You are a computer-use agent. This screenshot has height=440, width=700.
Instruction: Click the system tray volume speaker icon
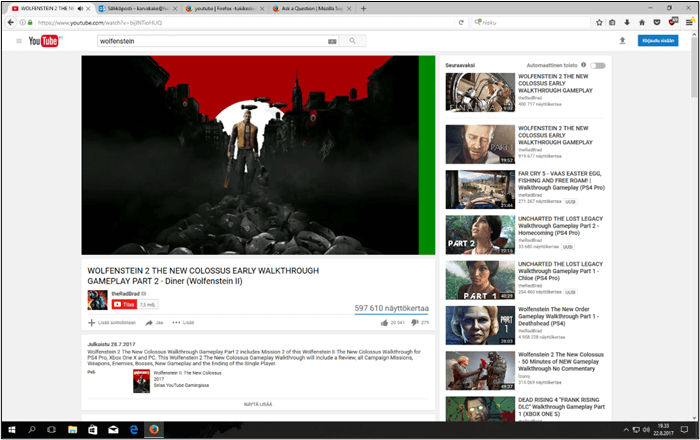646,430
